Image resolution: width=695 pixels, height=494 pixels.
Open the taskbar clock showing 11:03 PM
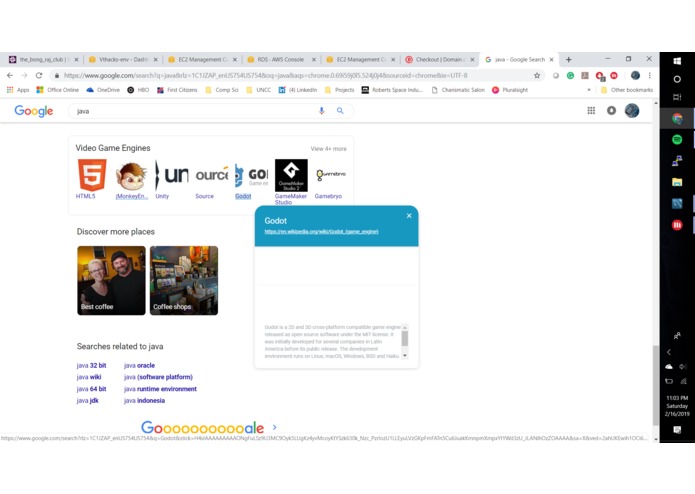pyautogui.click(x=677, y=406)
